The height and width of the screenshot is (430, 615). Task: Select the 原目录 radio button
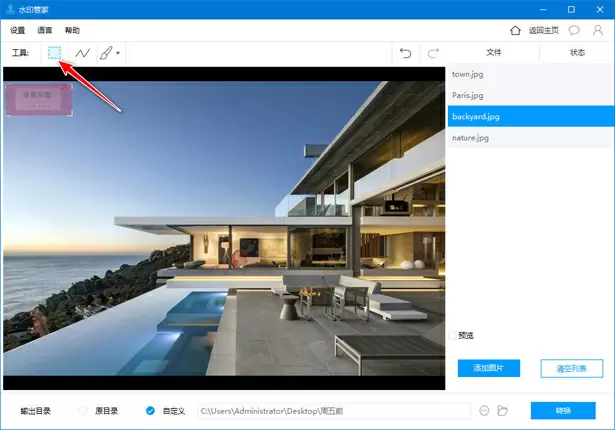83,411
